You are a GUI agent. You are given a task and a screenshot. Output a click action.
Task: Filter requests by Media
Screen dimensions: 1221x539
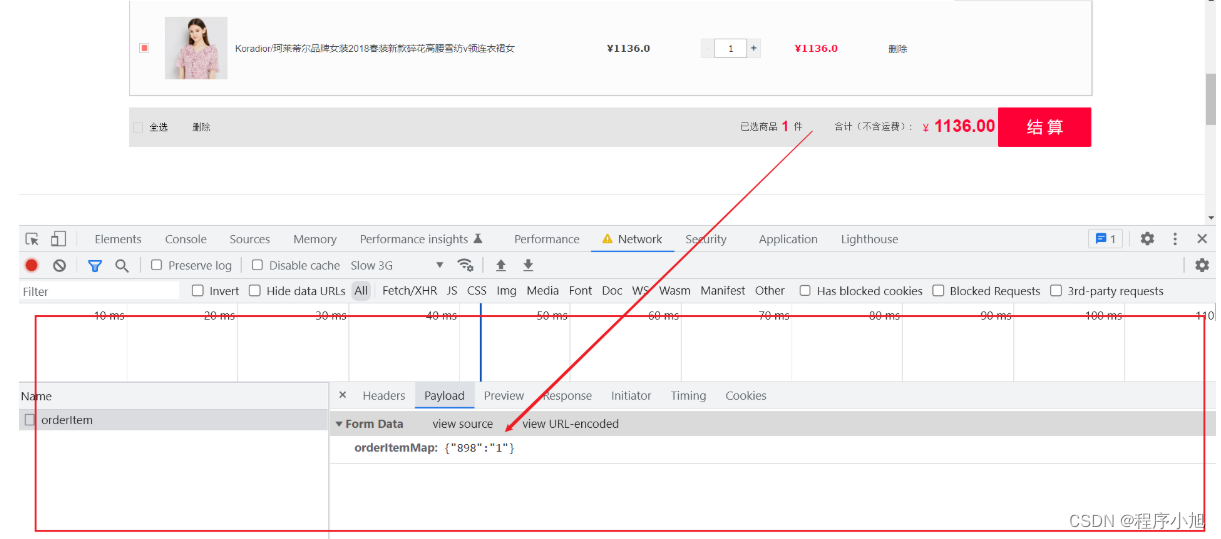(542, 291)
